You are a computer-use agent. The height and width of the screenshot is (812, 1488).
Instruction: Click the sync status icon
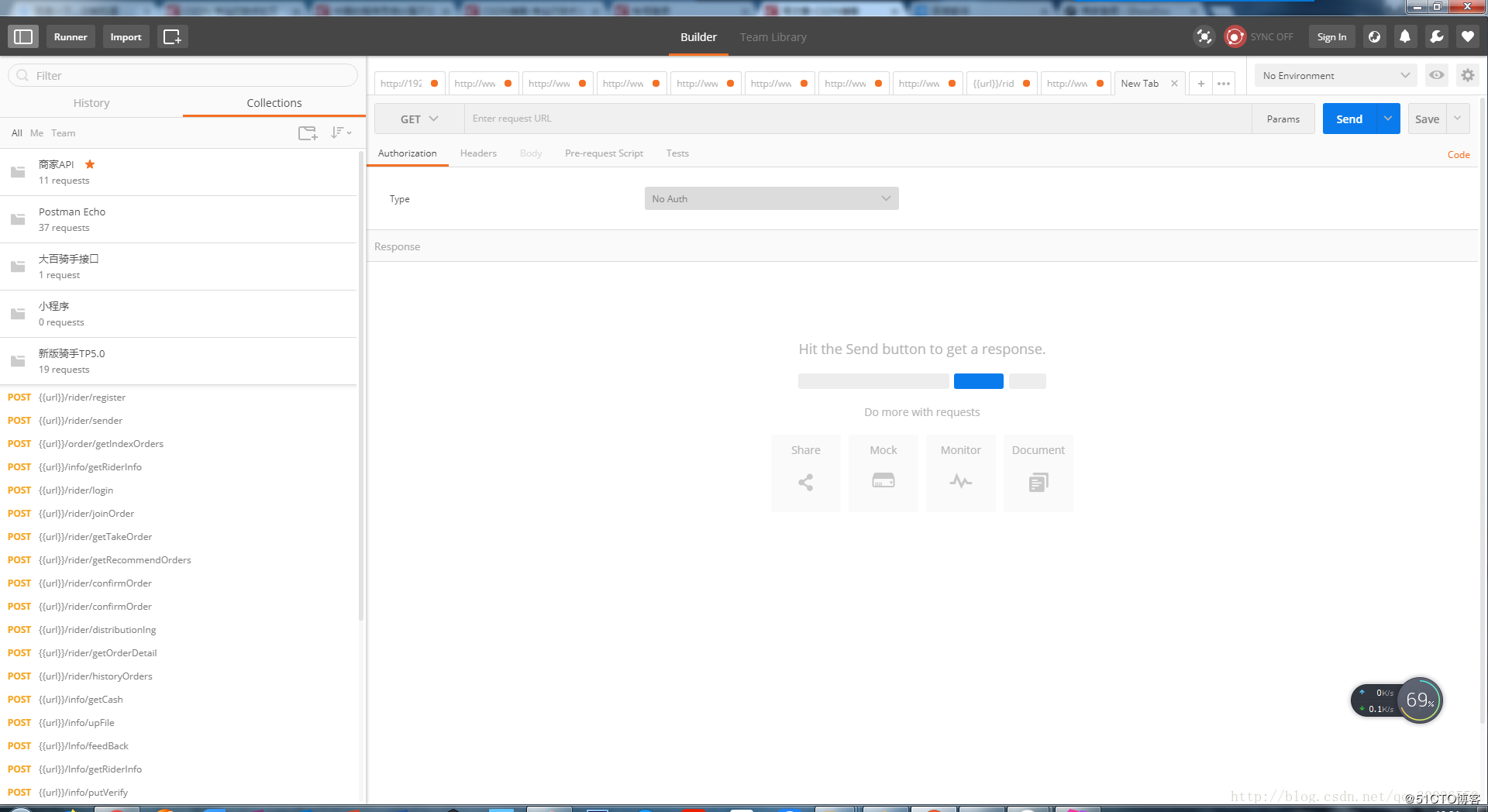click(x=1235, y=36)
